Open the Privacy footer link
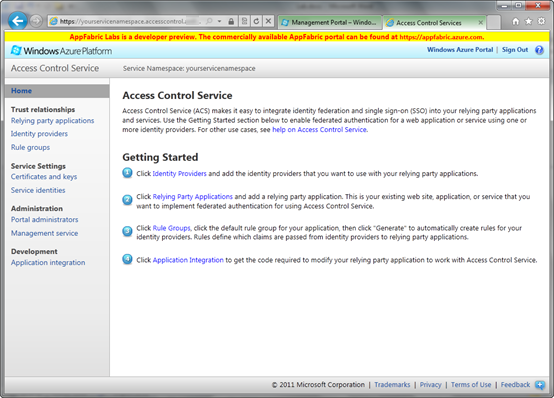554x398 pixels. click(x=431, y=385)
